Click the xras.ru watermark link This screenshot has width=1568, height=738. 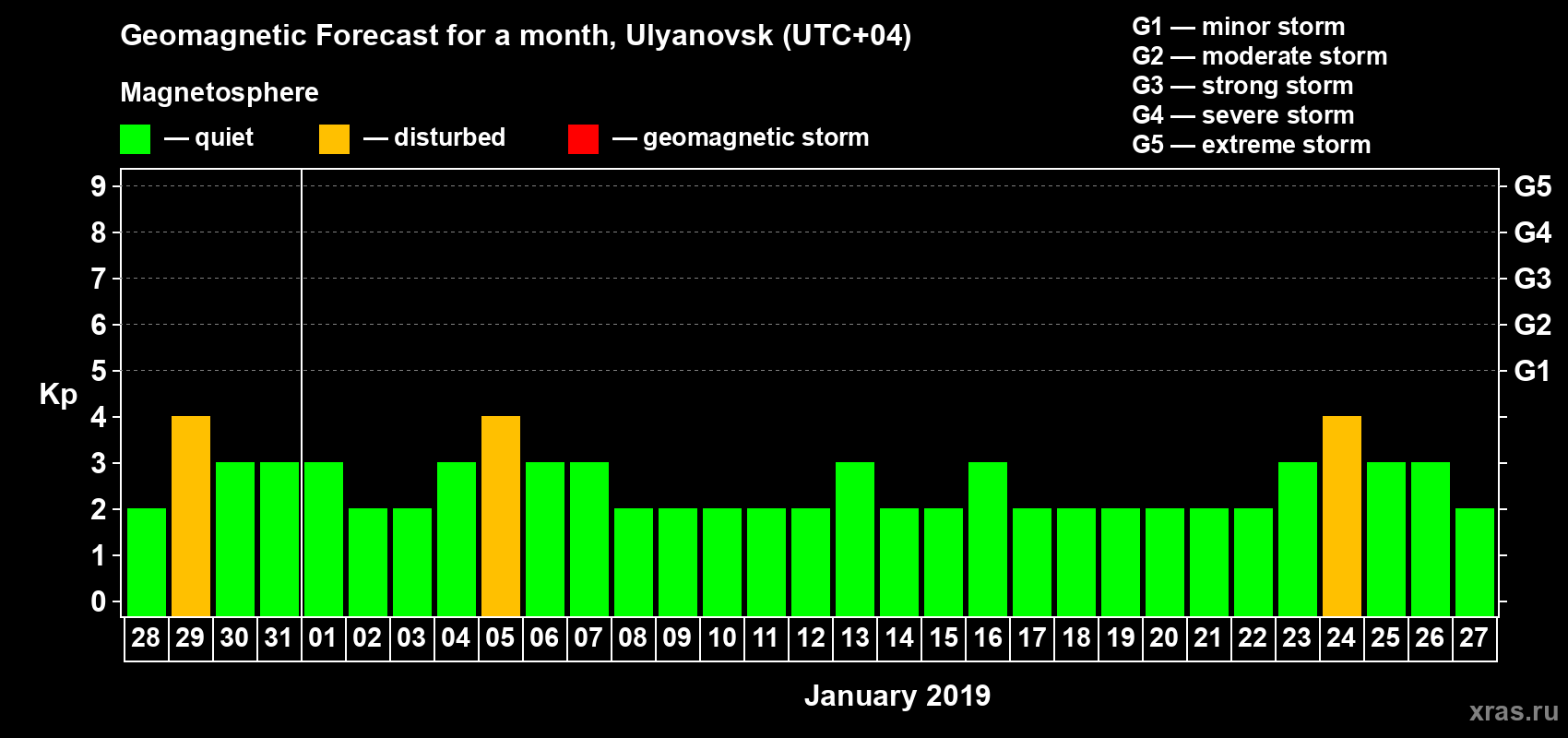(x=1513, y=711)
